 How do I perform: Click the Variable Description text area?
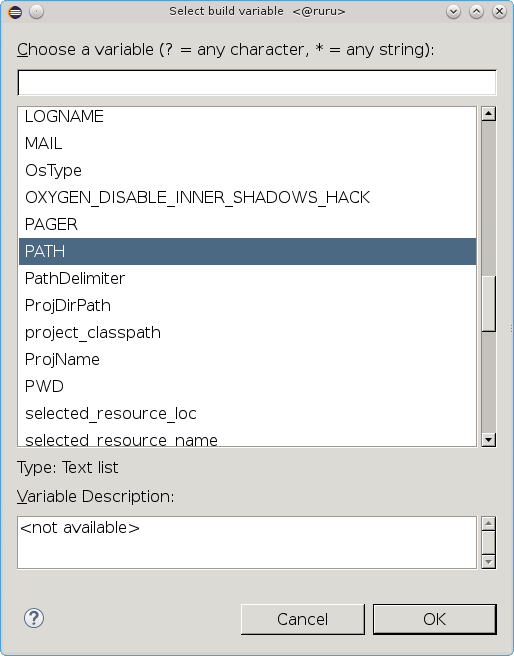click(247, 542)
